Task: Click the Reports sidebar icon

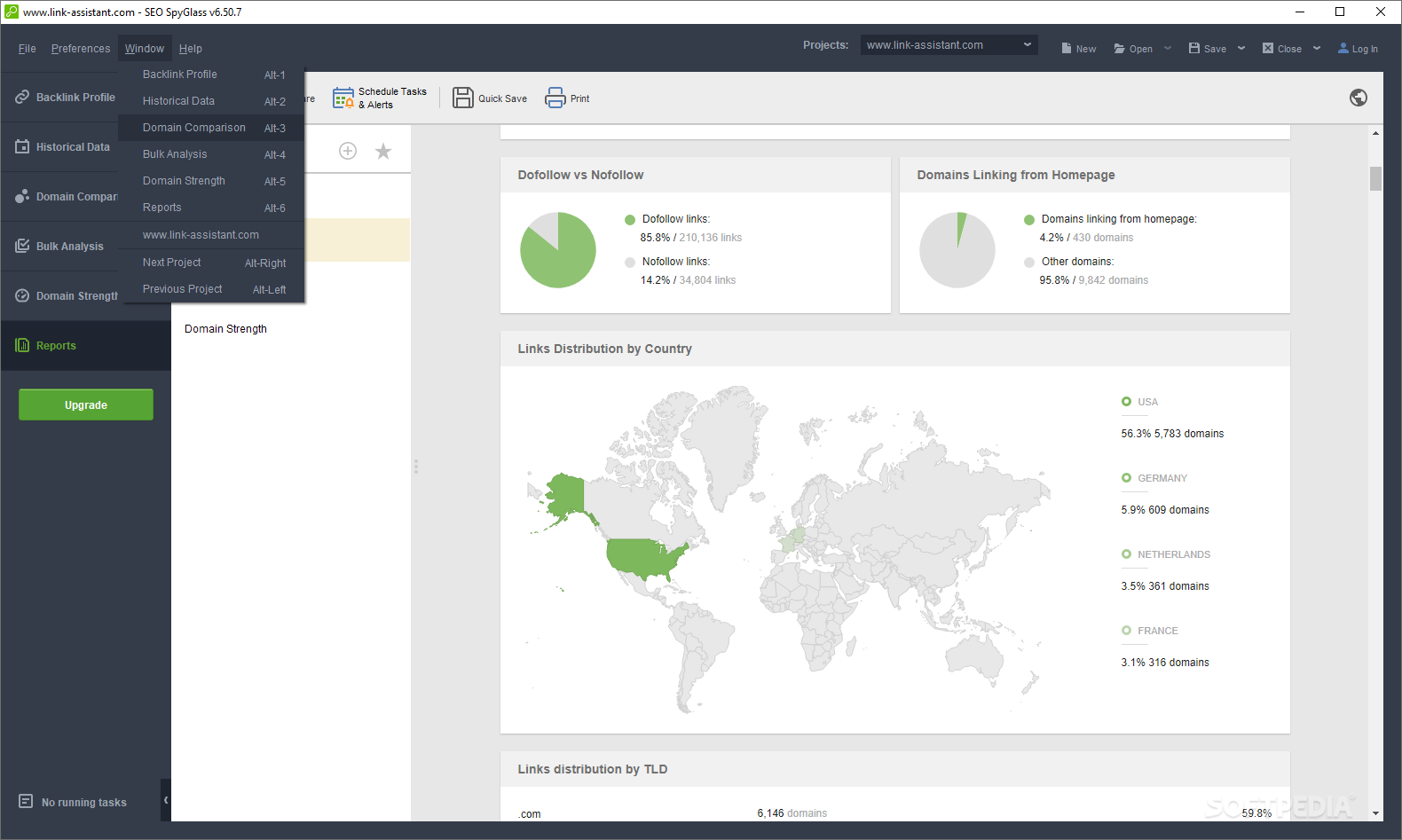Action: click(22, 345)
